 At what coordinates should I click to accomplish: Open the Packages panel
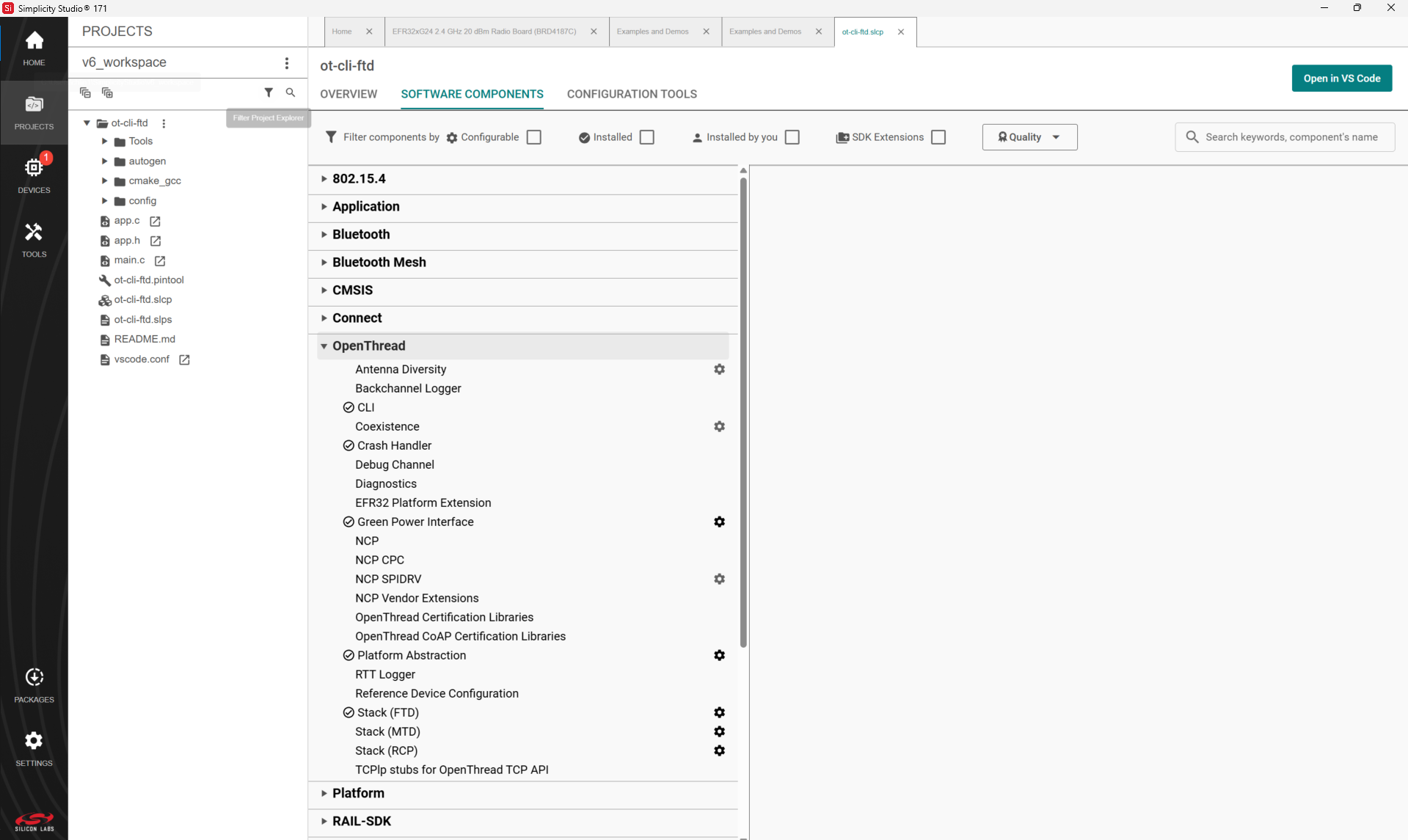[x=34, y=682]
